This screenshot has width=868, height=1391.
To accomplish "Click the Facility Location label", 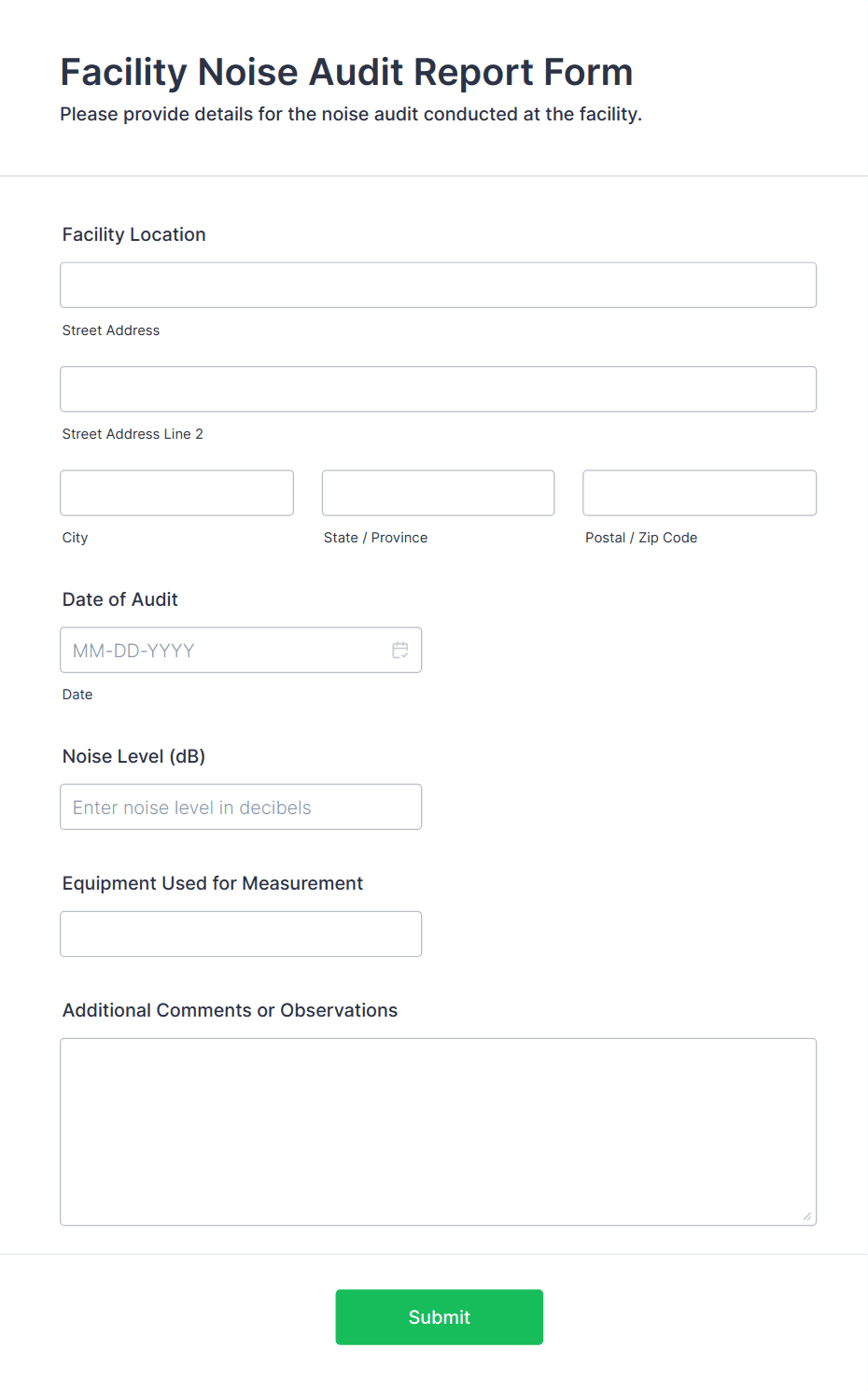I will (x=134, y=234).
